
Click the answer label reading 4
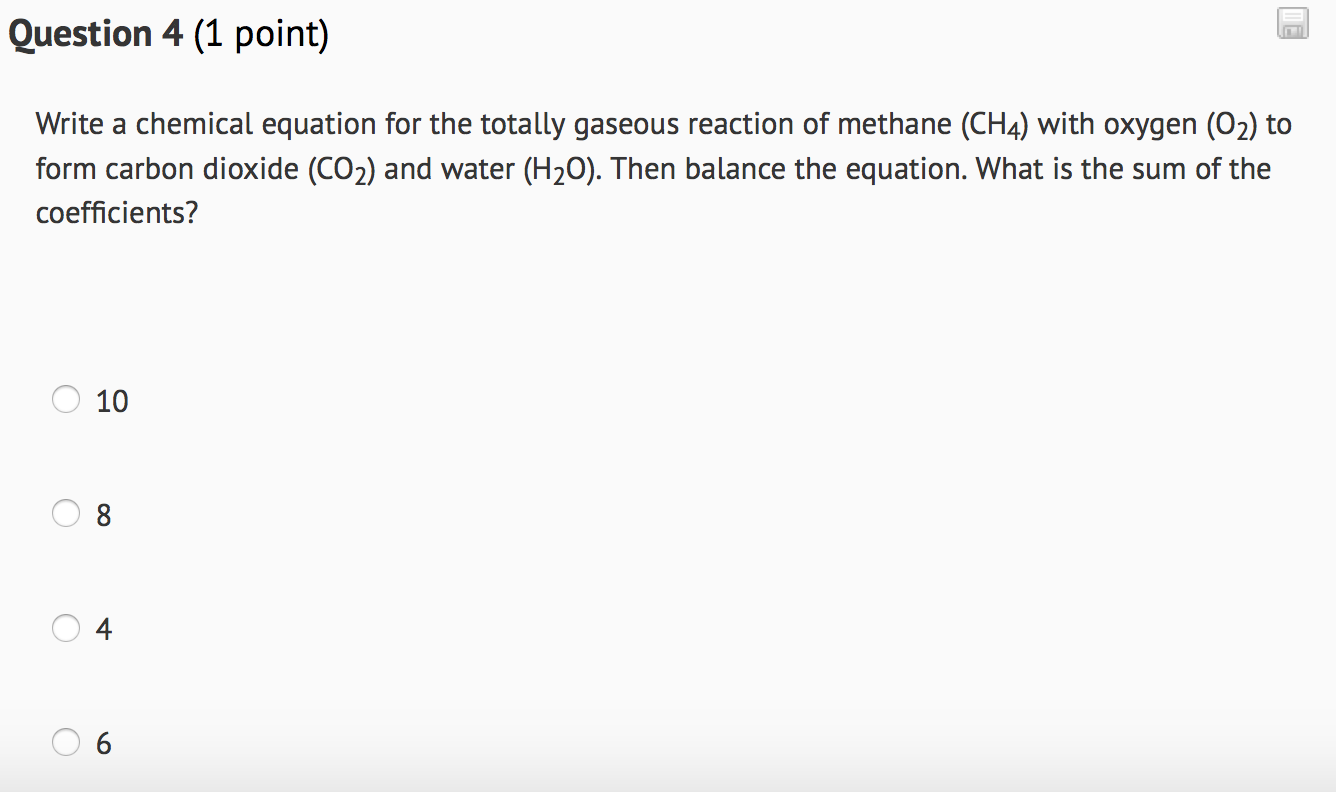104,628
